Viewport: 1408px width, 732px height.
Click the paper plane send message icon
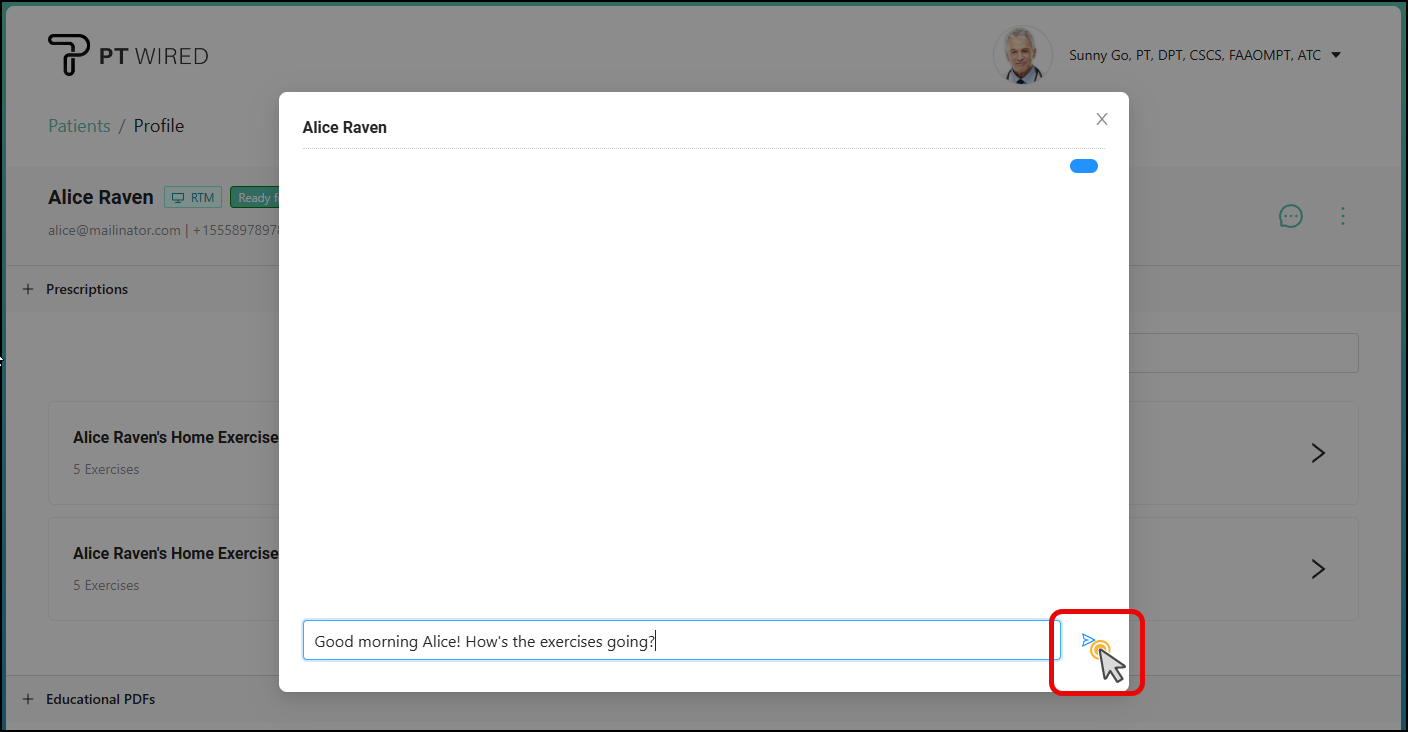coord(1089,640)
